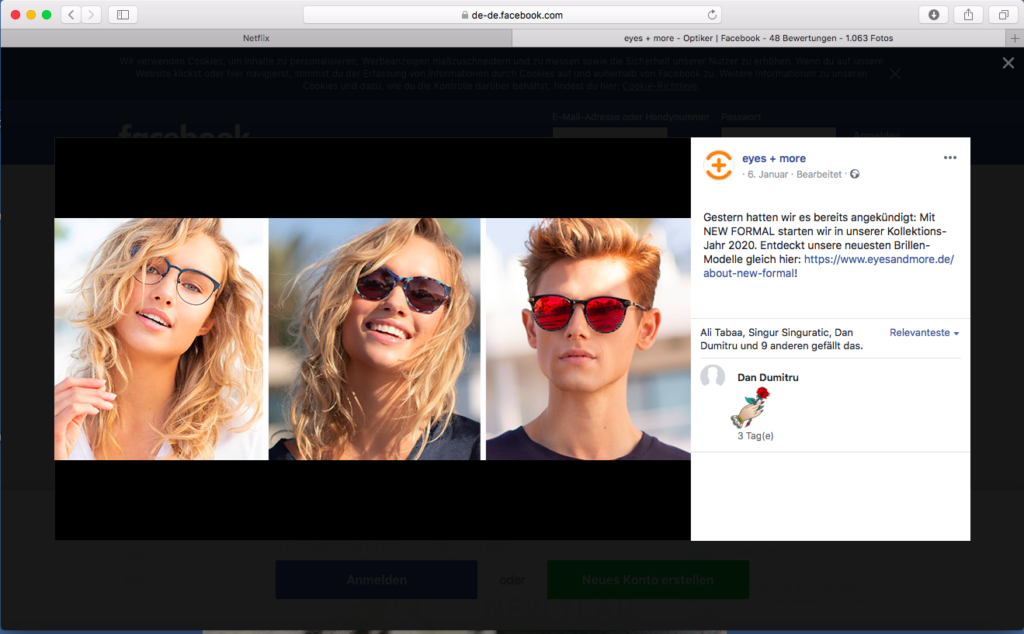Click the Safari forward navigation arrow
This screenshot has height=634, width=1024.
[91, 15]
